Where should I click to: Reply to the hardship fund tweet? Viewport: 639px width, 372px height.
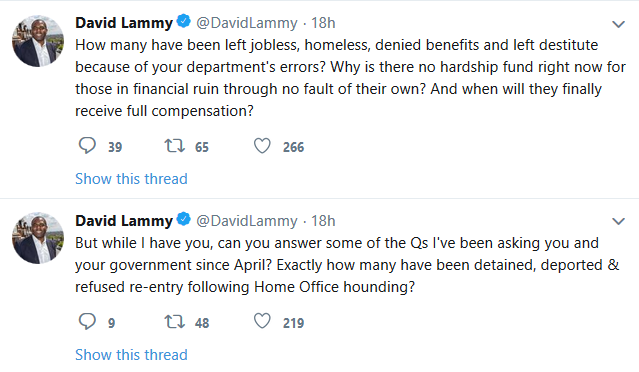tap(87, 145)
